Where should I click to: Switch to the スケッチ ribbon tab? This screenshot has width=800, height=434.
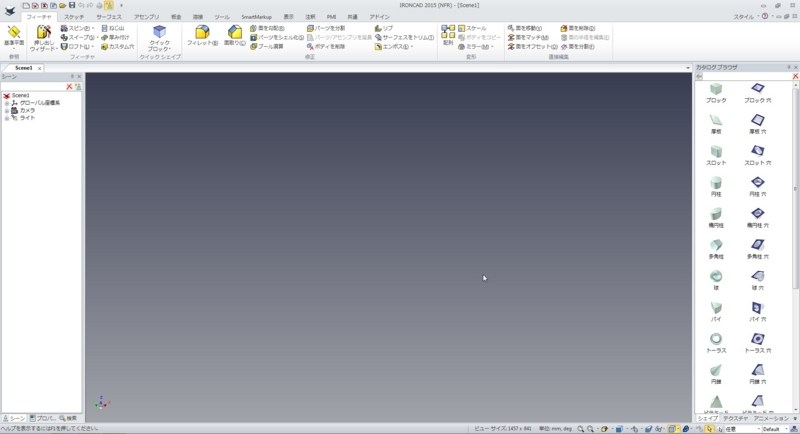pos(74,17)
